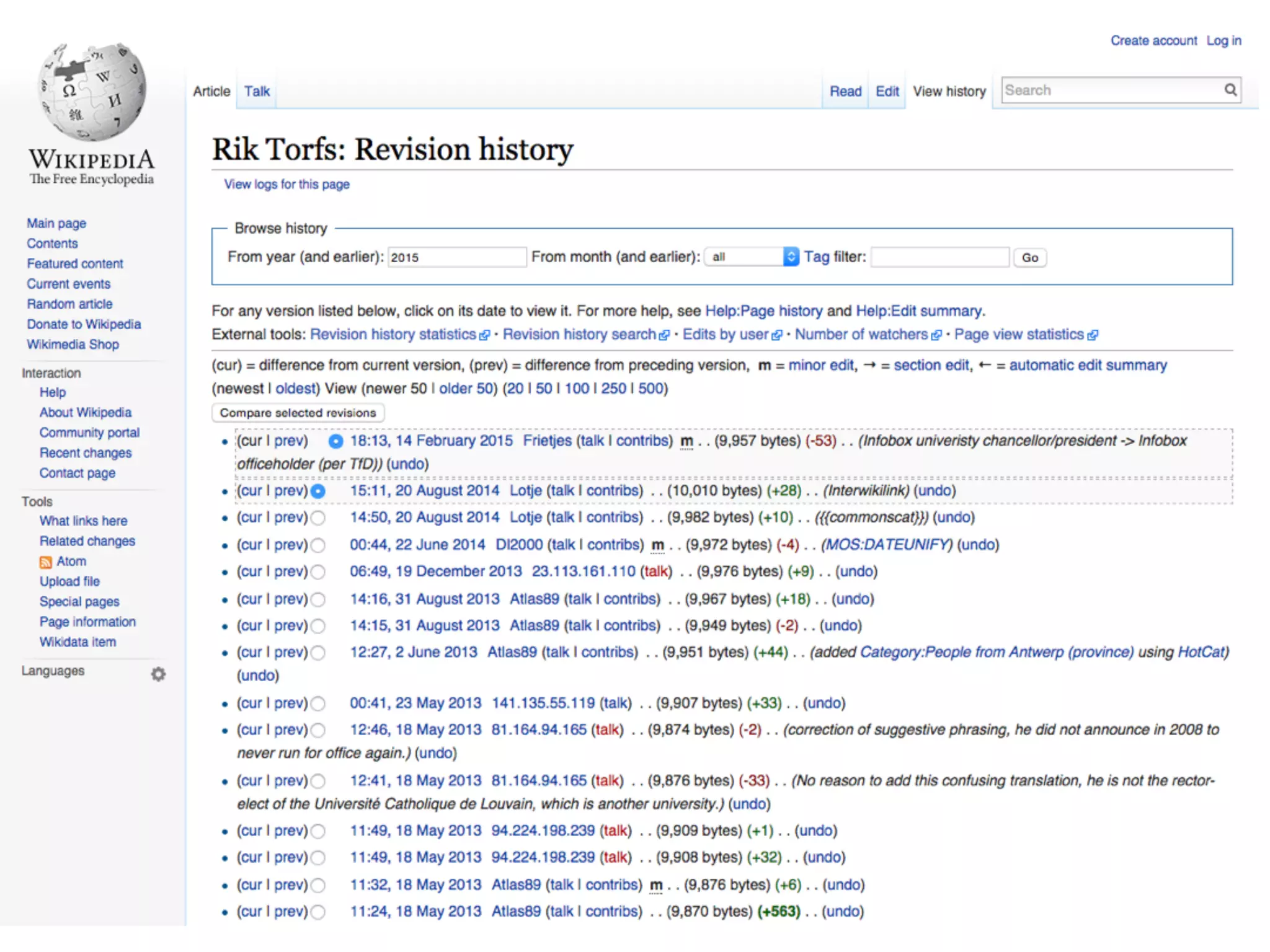Open the Edit tab
The height and width of the screenshot is (952, 1270).
click(x=887, y=92)
